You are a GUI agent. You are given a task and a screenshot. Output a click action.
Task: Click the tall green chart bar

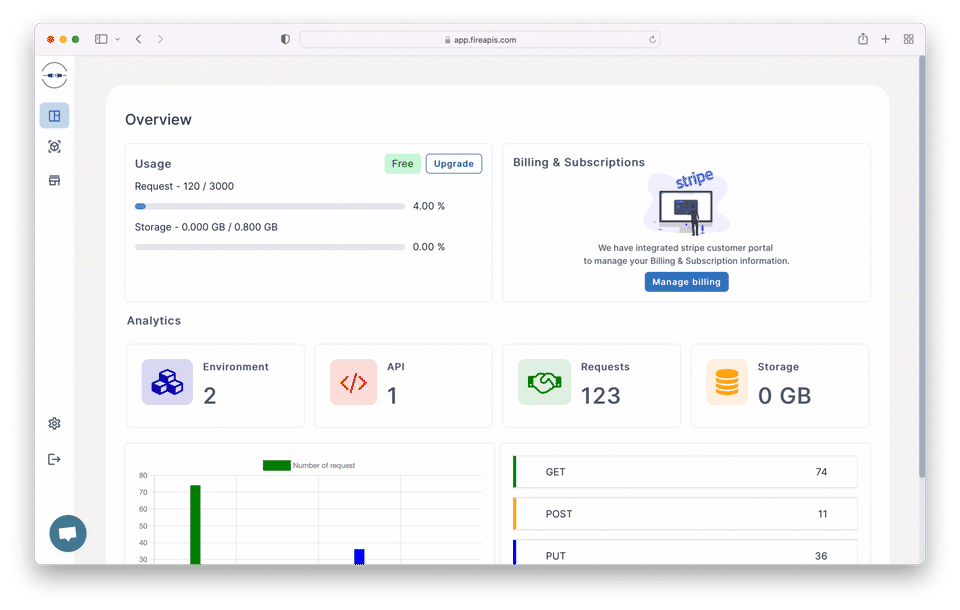tap(195, 525)
